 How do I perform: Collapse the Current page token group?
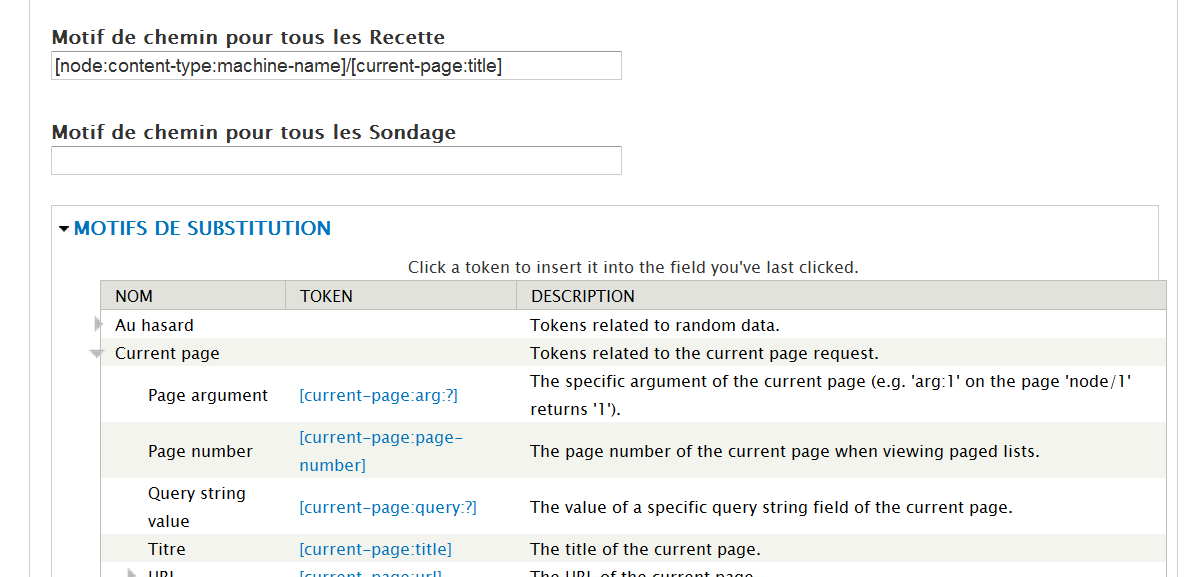(x=96, y=353)
